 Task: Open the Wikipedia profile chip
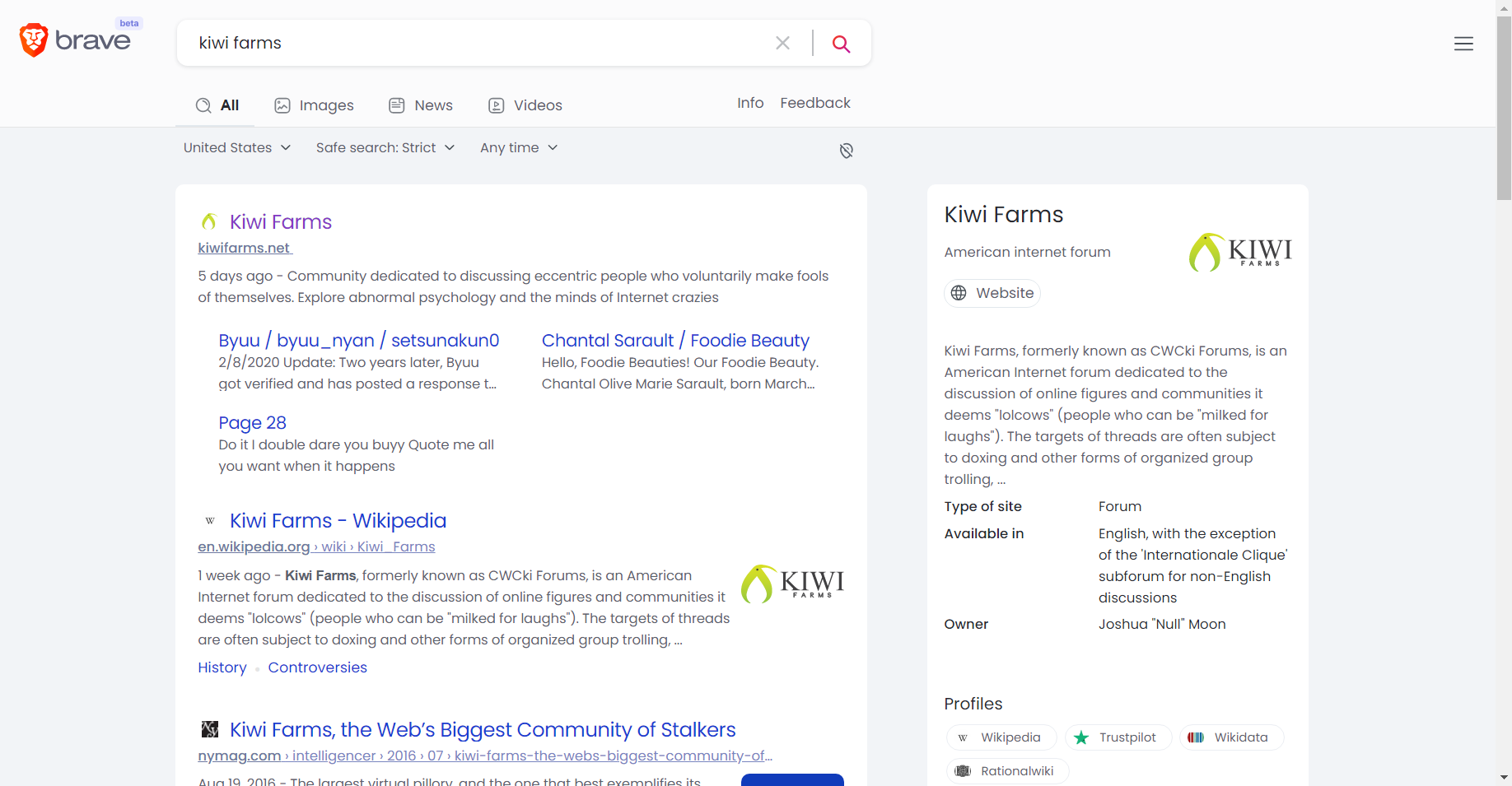click(x=1001, y=737)
